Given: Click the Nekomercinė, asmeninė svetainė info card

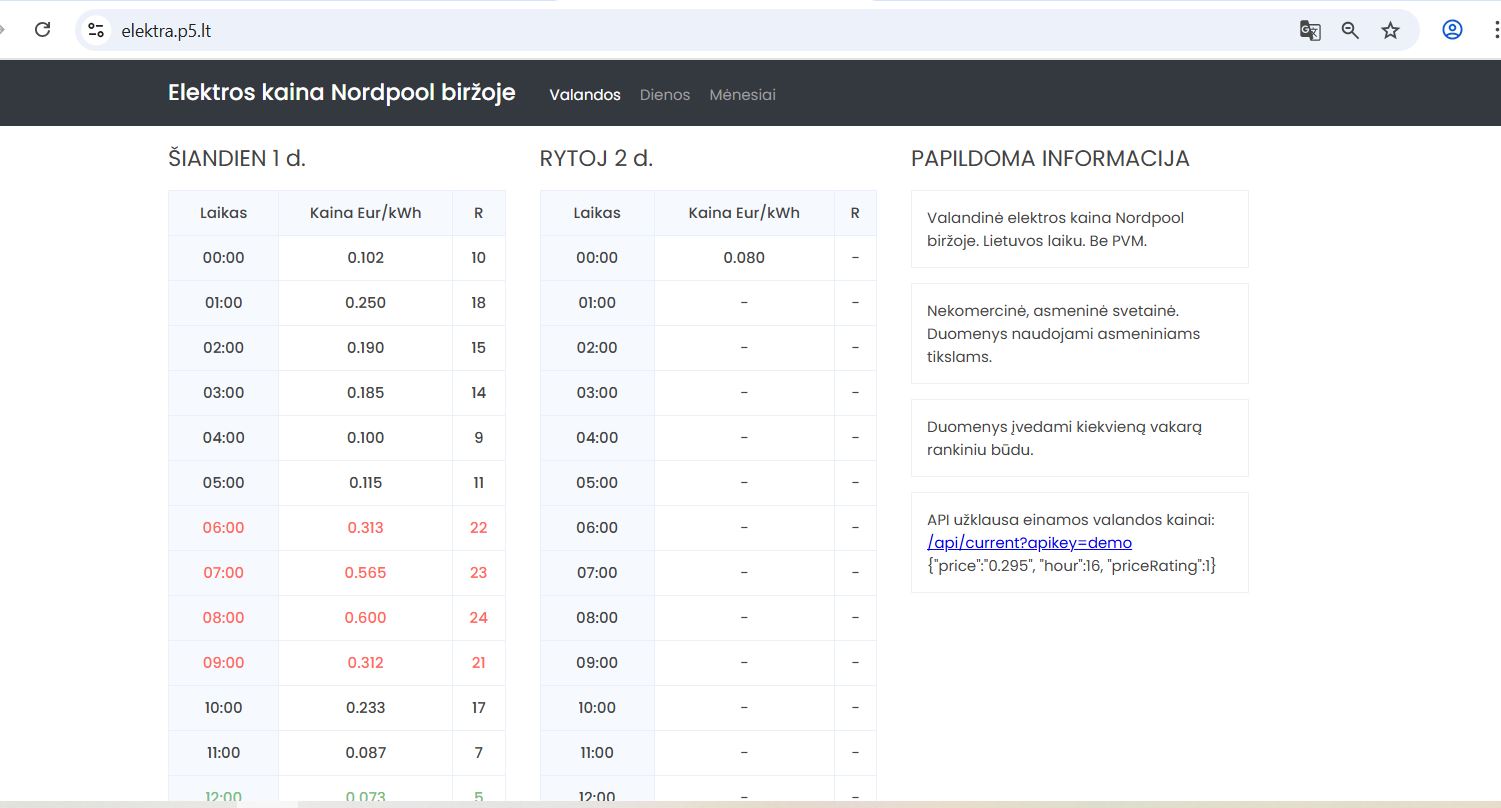Looking at the screenshot, I should pos(1079,334).
